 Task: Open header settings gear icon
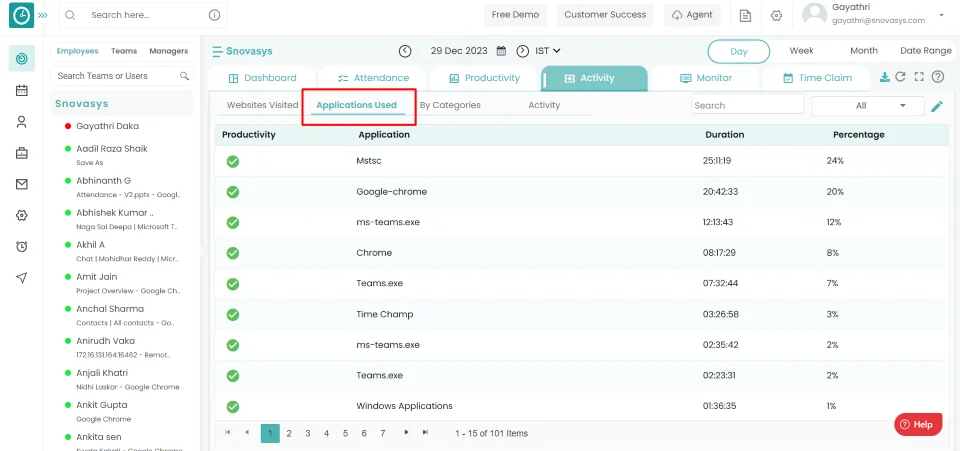tap(776, 15)
